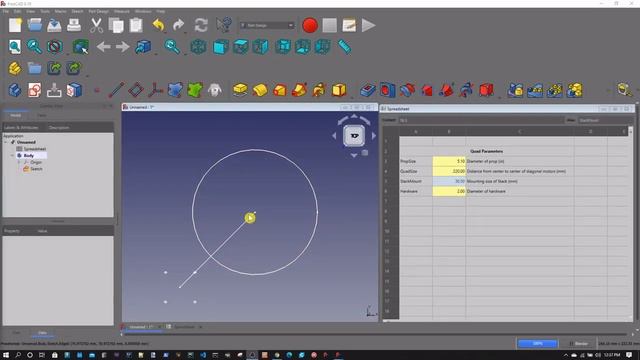Click the Cut scissors icon

pos(96,25)
